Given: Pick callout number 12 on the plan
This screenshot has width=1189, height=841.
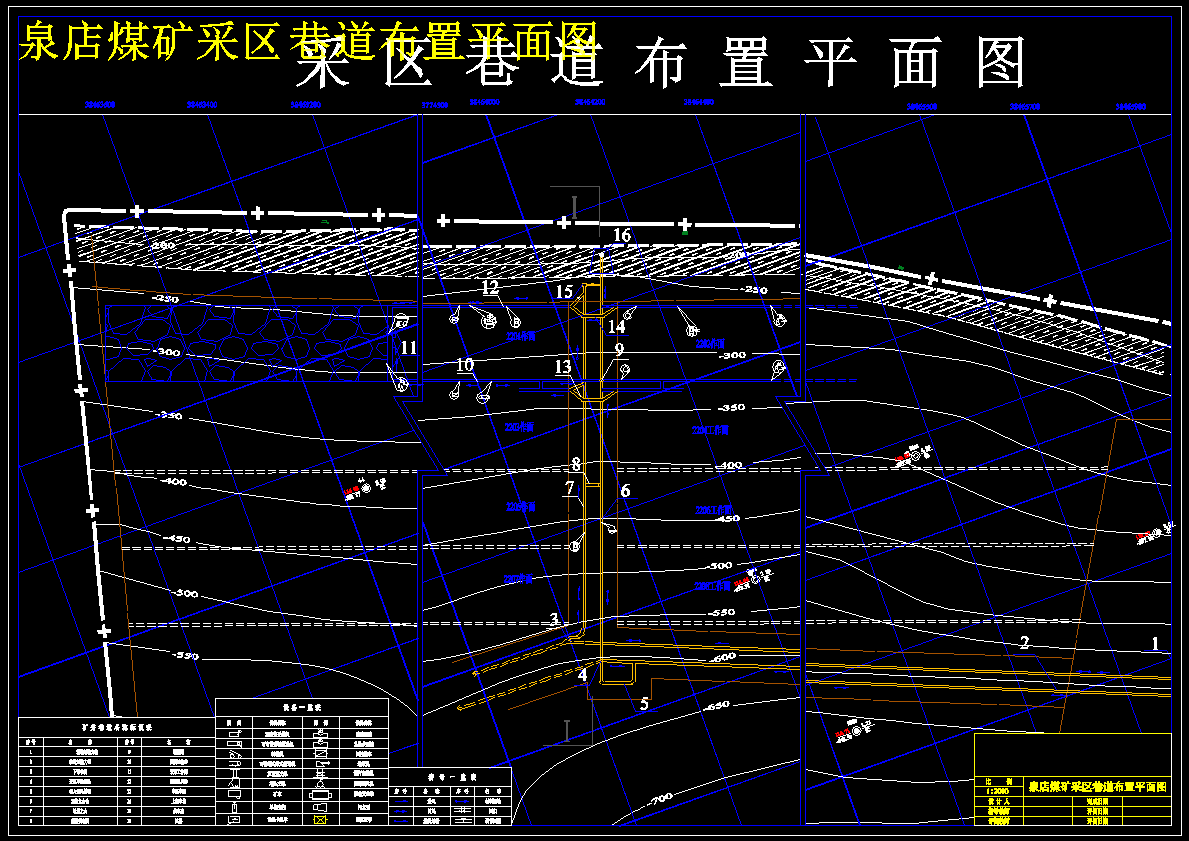Looking at the screenshot, I should [x=491, y=287].
